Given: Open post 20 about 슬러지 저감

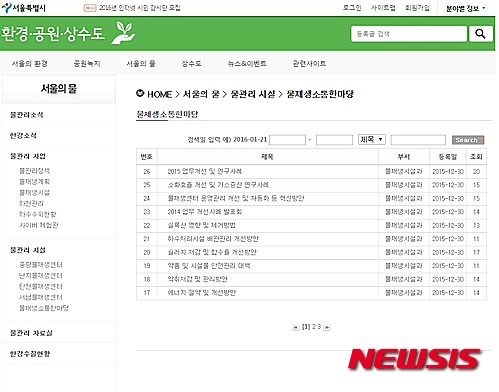Looking at the screenshot, I should pos(212,252).
